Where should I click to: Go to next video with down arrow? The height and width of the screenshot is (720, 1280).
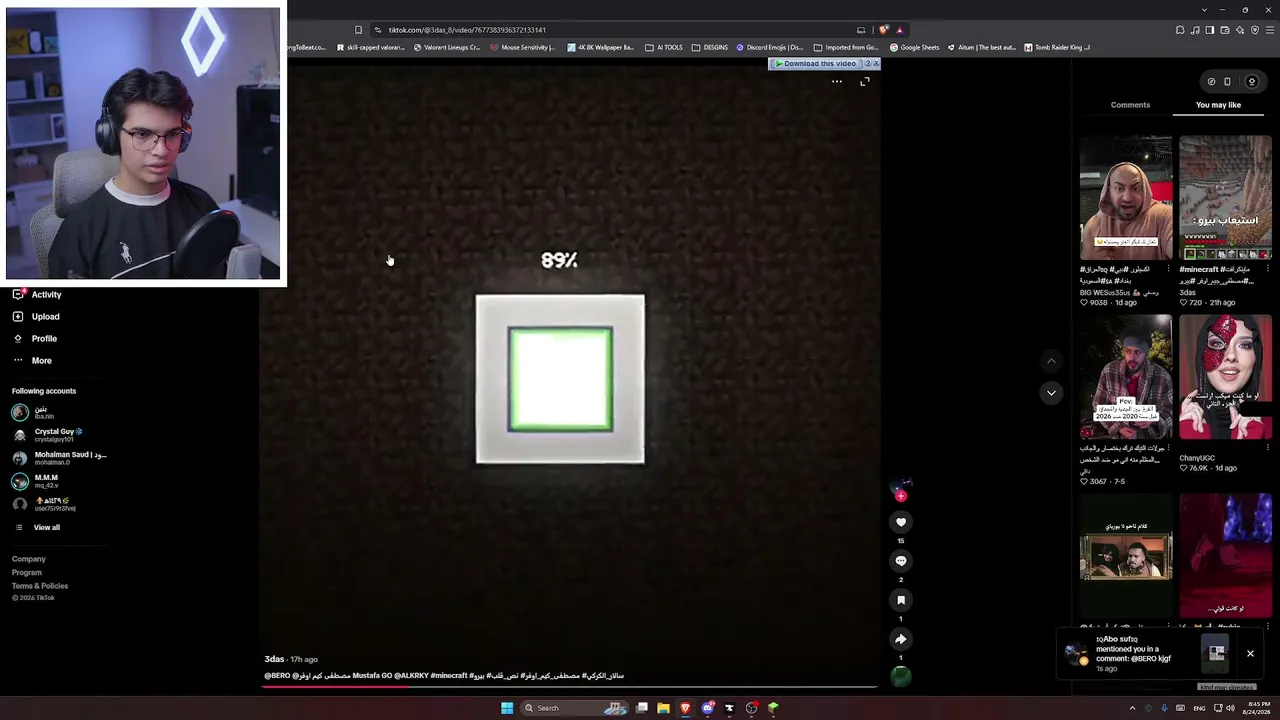1051,393
